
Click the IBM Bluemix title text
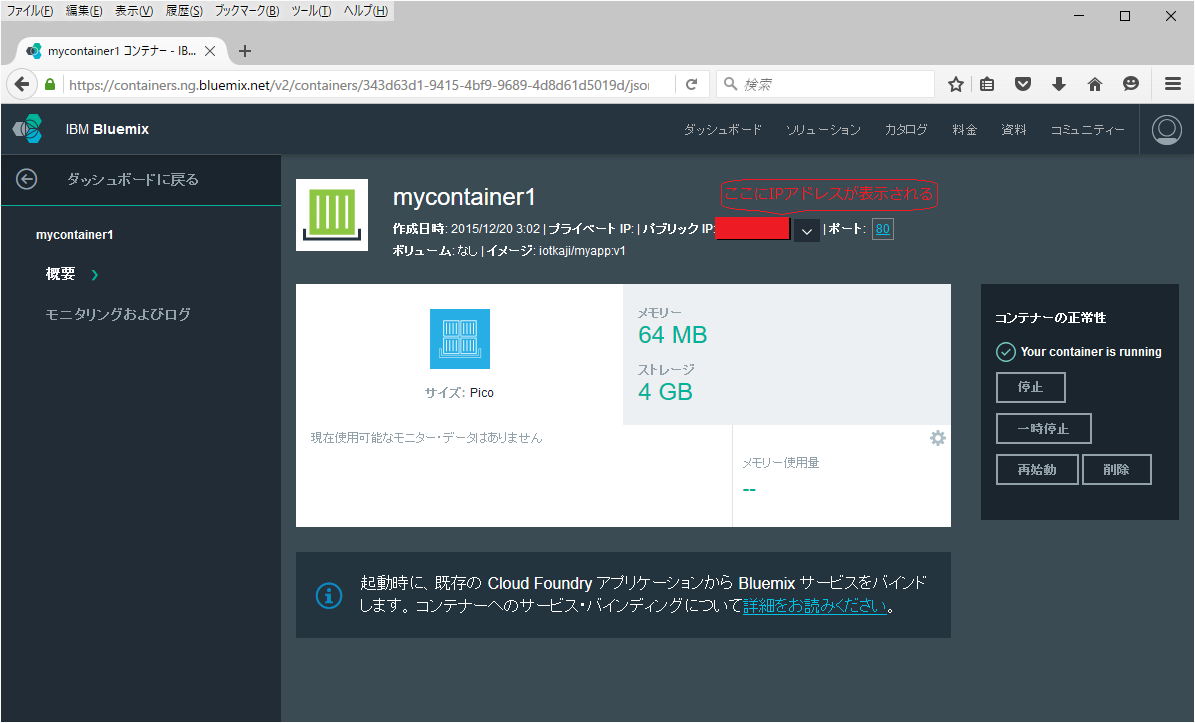click(x=107, y=130)
